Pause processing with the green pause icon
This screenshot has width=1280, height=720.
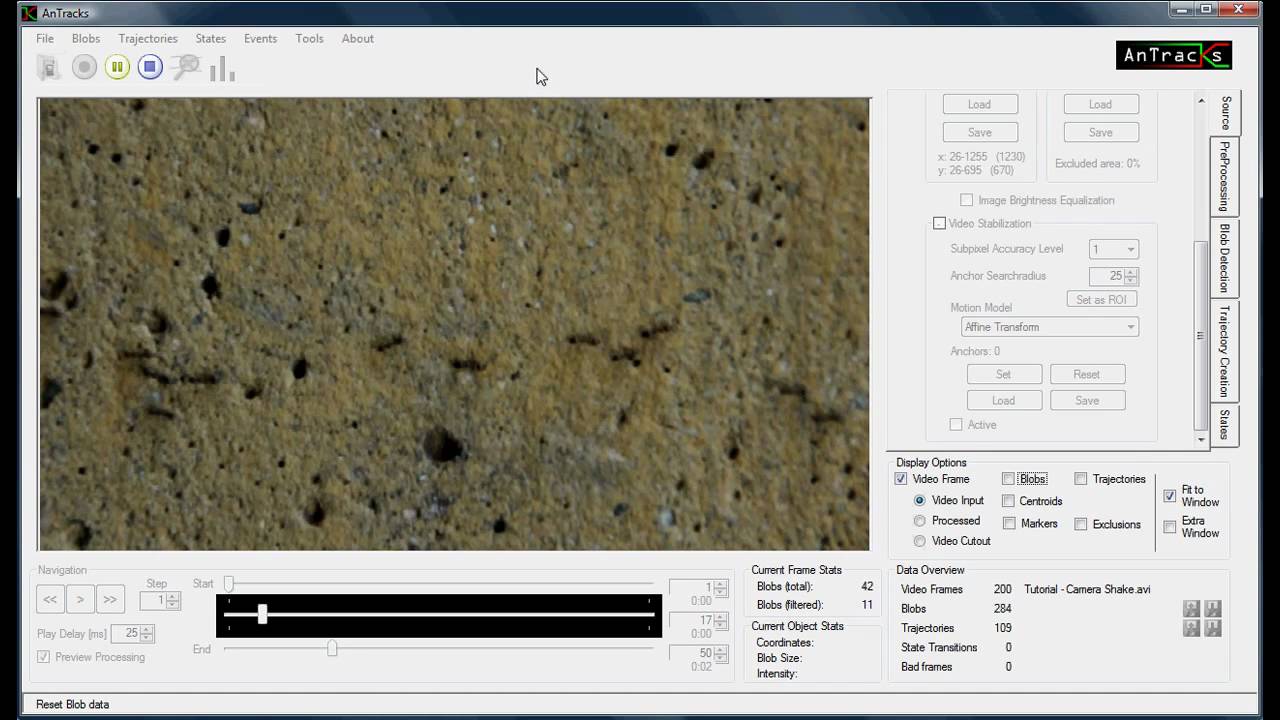pyautogui.click(x=117, y=68)
